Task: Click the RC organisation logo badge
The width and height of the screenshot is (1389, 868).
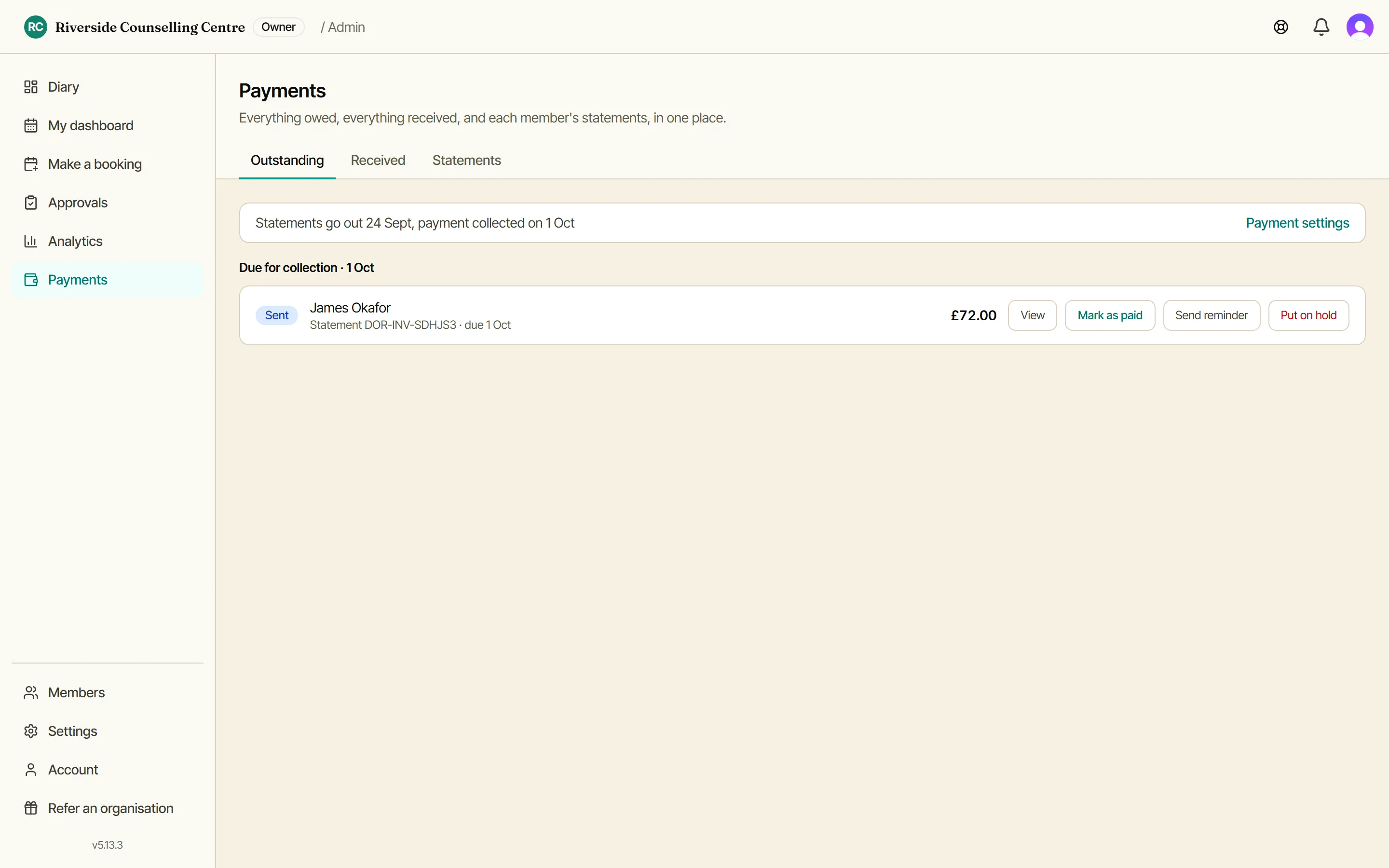Action: (36, 27)
